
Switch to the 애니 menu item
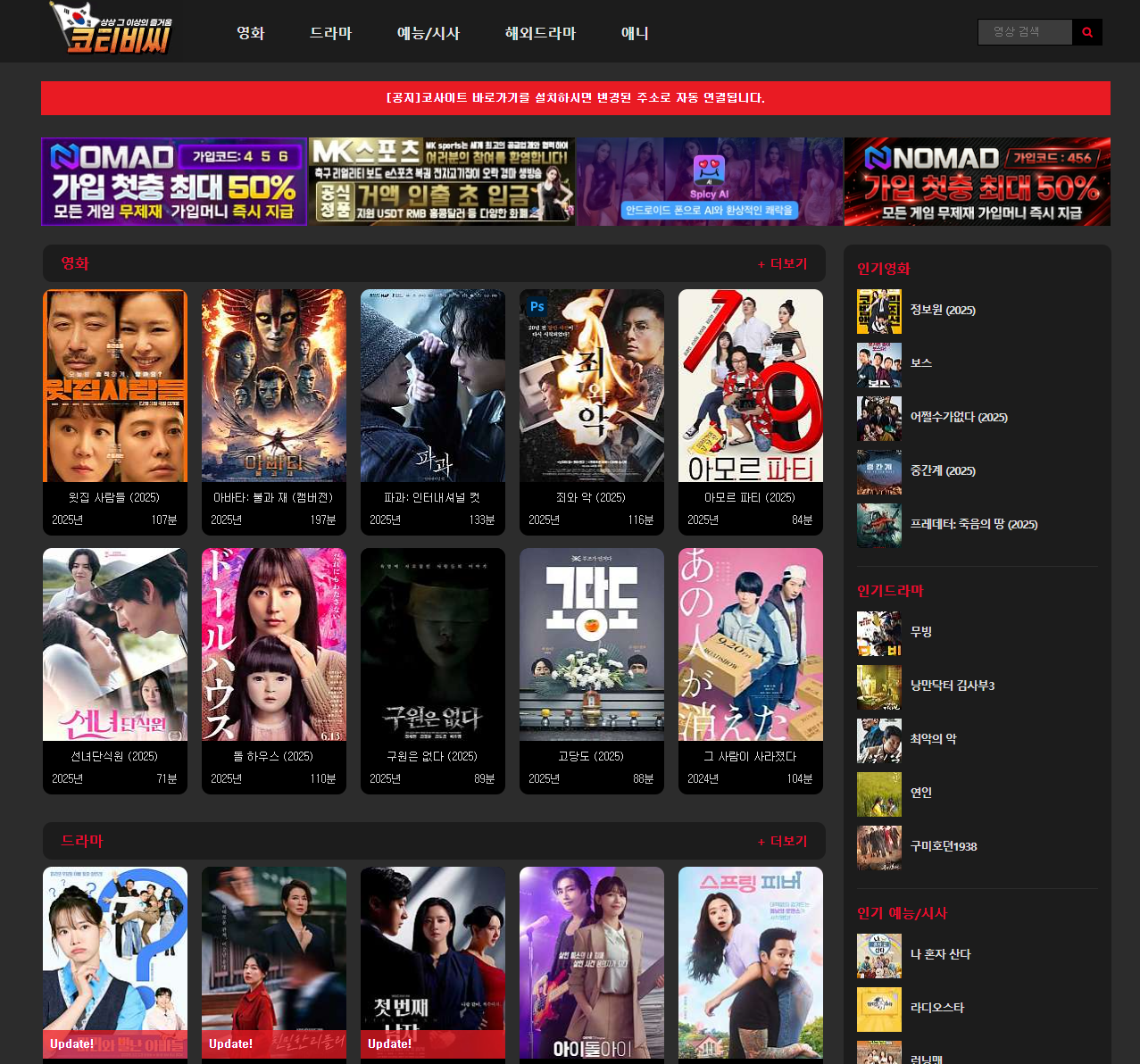click(635, 33)
